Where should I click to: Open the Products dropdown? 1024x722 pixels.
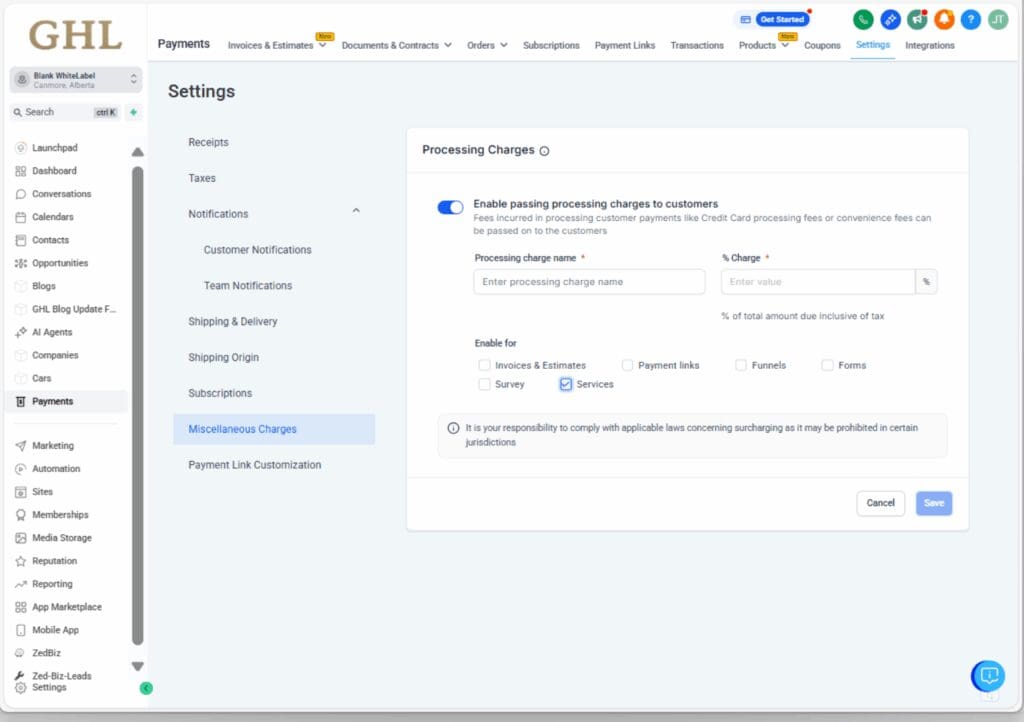(x=760, y=45)
